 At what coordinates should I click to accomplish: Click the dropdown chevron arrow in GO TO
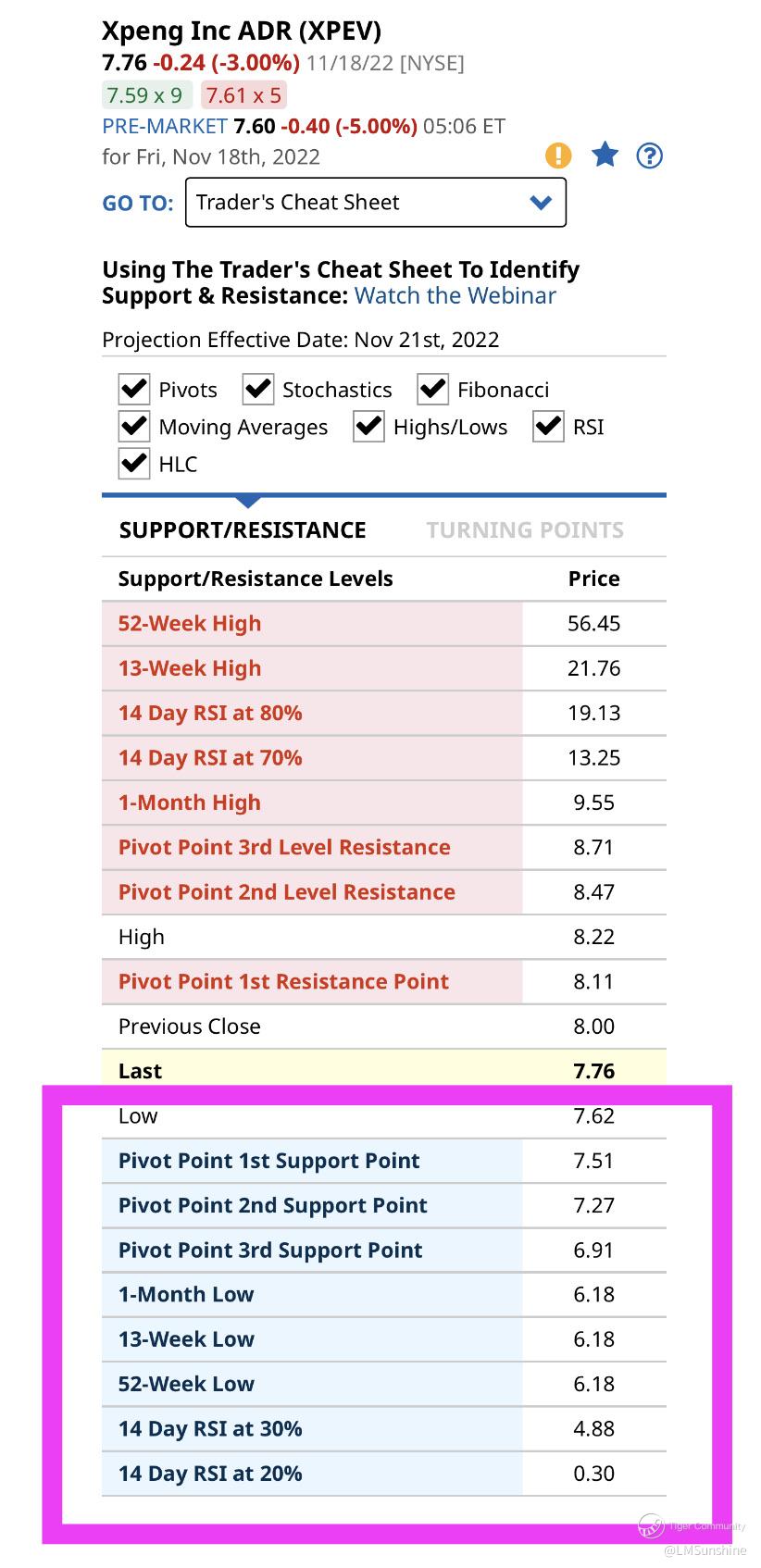point(541,203)
